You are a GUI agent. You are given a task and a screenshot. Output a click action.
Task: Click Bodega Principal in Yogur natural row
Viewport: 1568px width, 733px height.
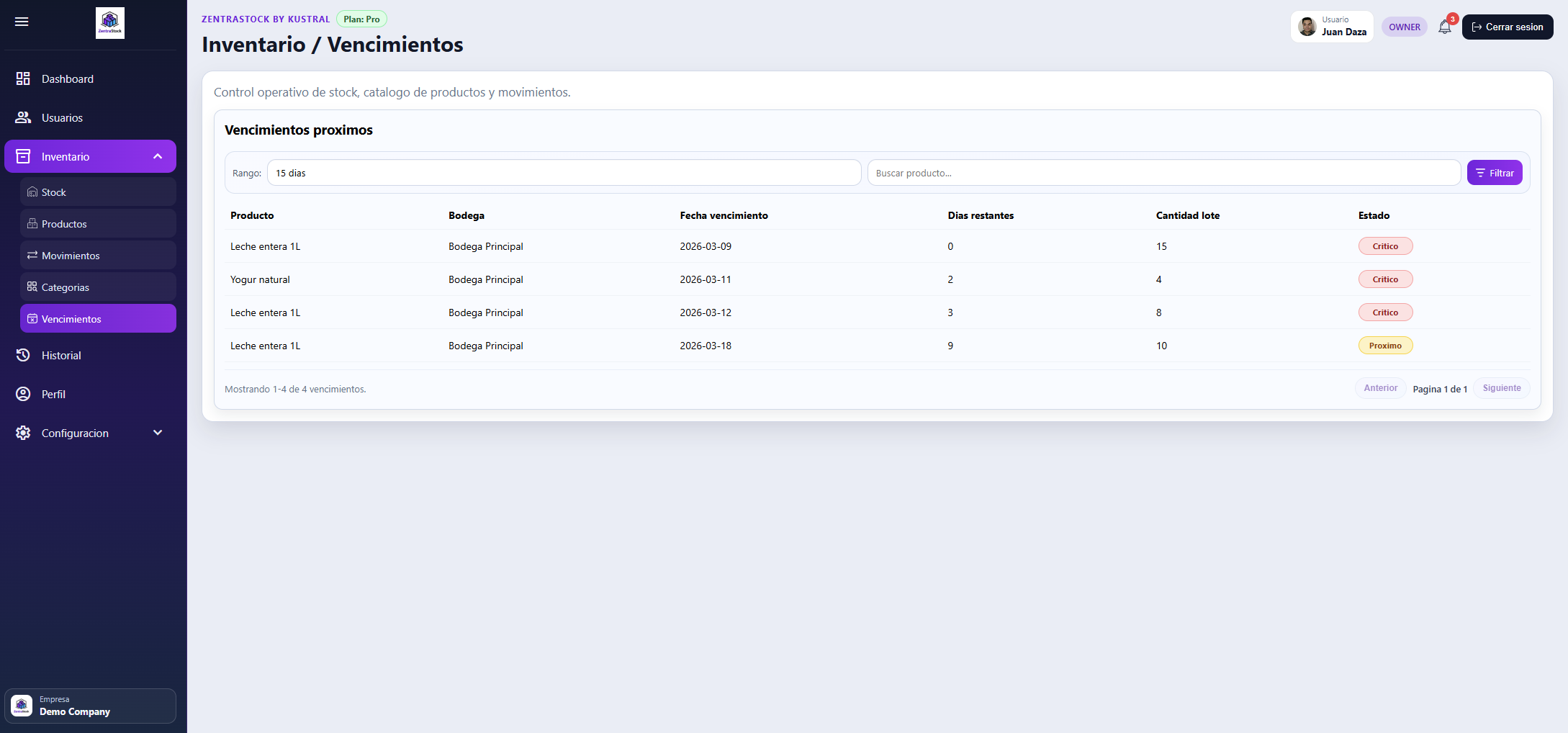pos(486,279)
